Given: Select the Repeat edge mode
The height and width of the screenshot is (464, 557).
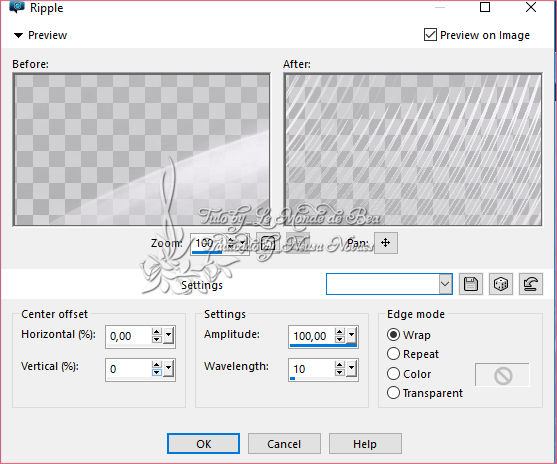Looking at the screenshot, I should pyautogui.click(x=393, y=354).
